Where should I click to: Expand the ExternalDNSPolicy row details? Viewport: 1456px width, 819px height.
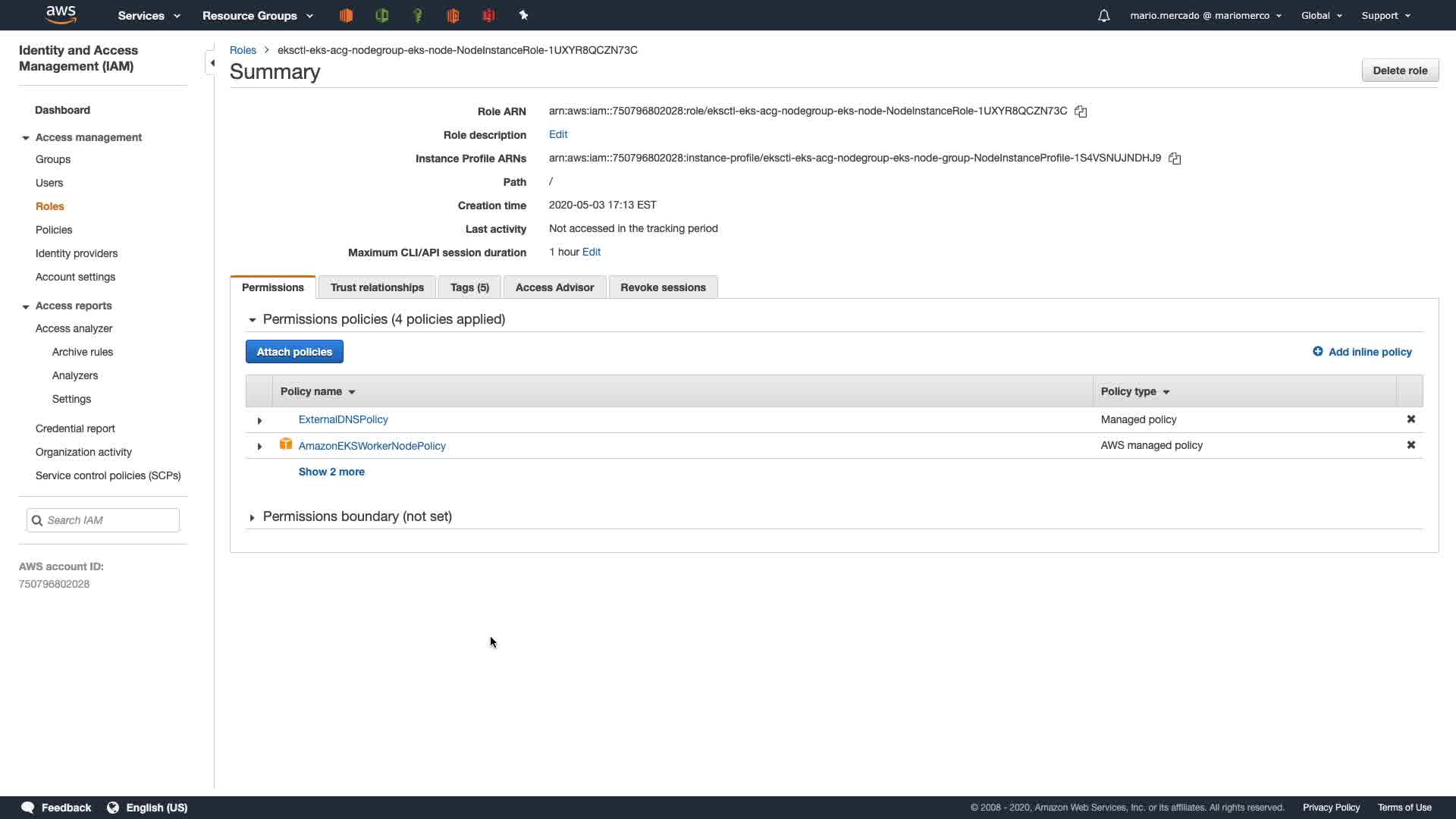pyautogui.click(x=259, y=420)
